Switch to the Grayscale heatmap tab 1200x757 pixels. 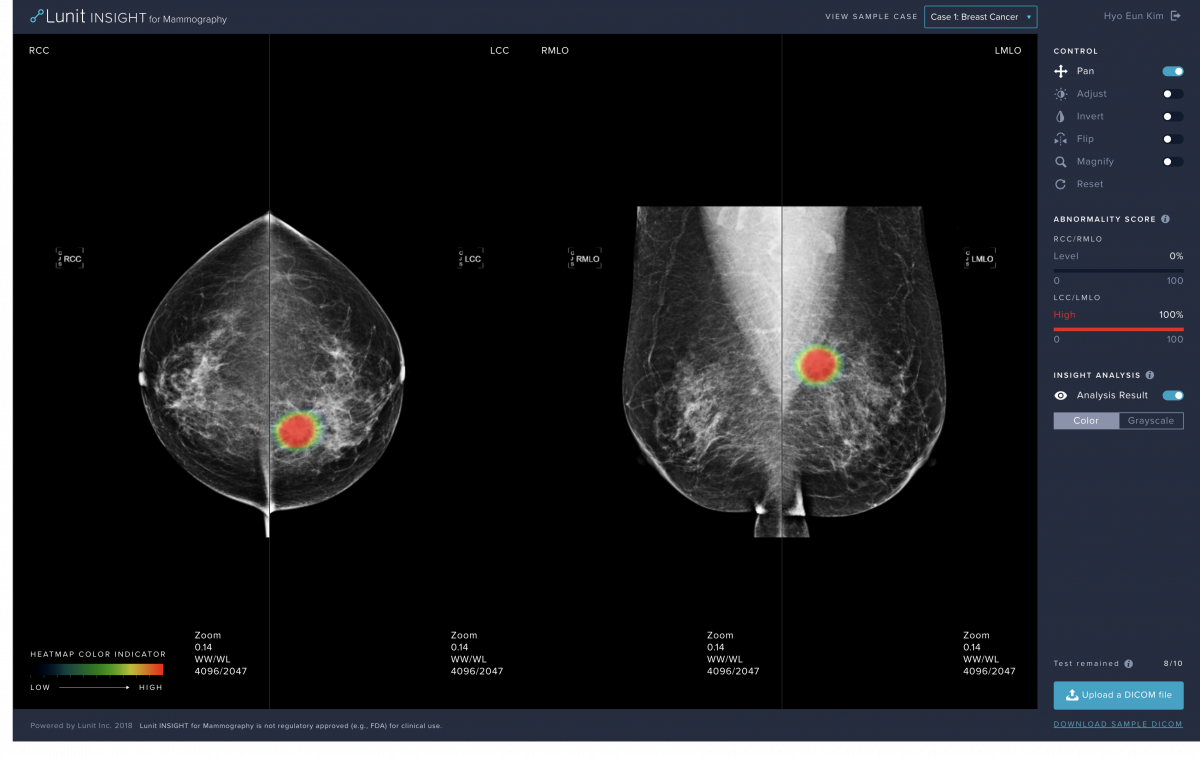click(x=1151, y=421)
